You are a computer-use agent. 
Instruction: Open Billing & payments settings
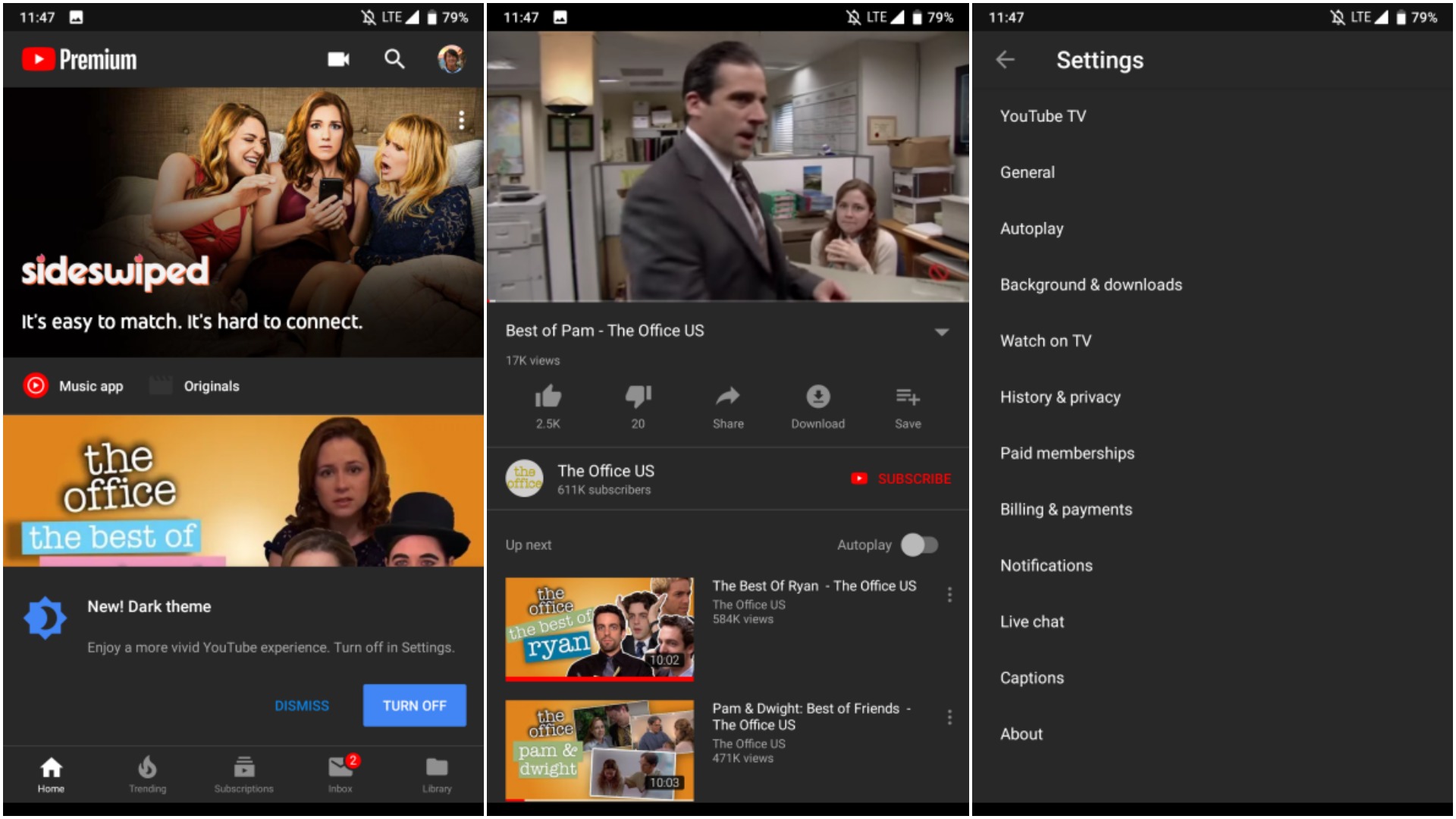coord(1213,509)
